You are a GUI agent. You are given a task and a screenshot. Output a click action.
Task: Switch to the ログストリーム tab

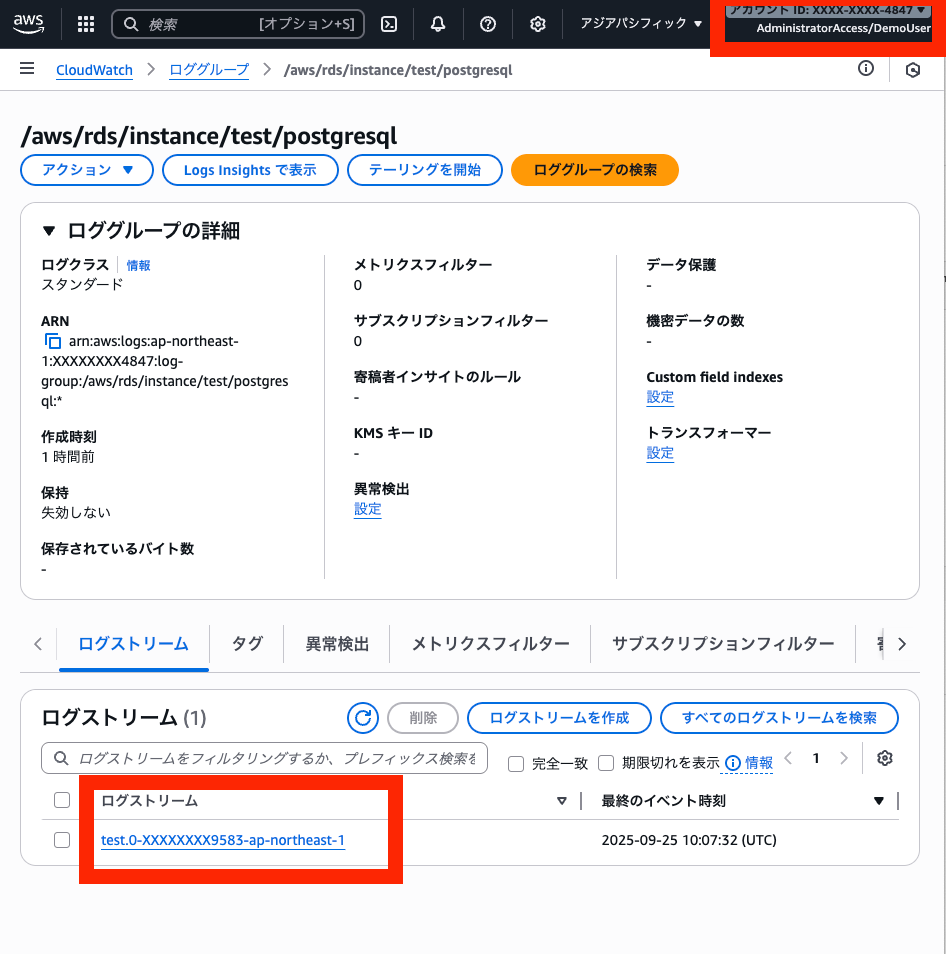[133, 644]
